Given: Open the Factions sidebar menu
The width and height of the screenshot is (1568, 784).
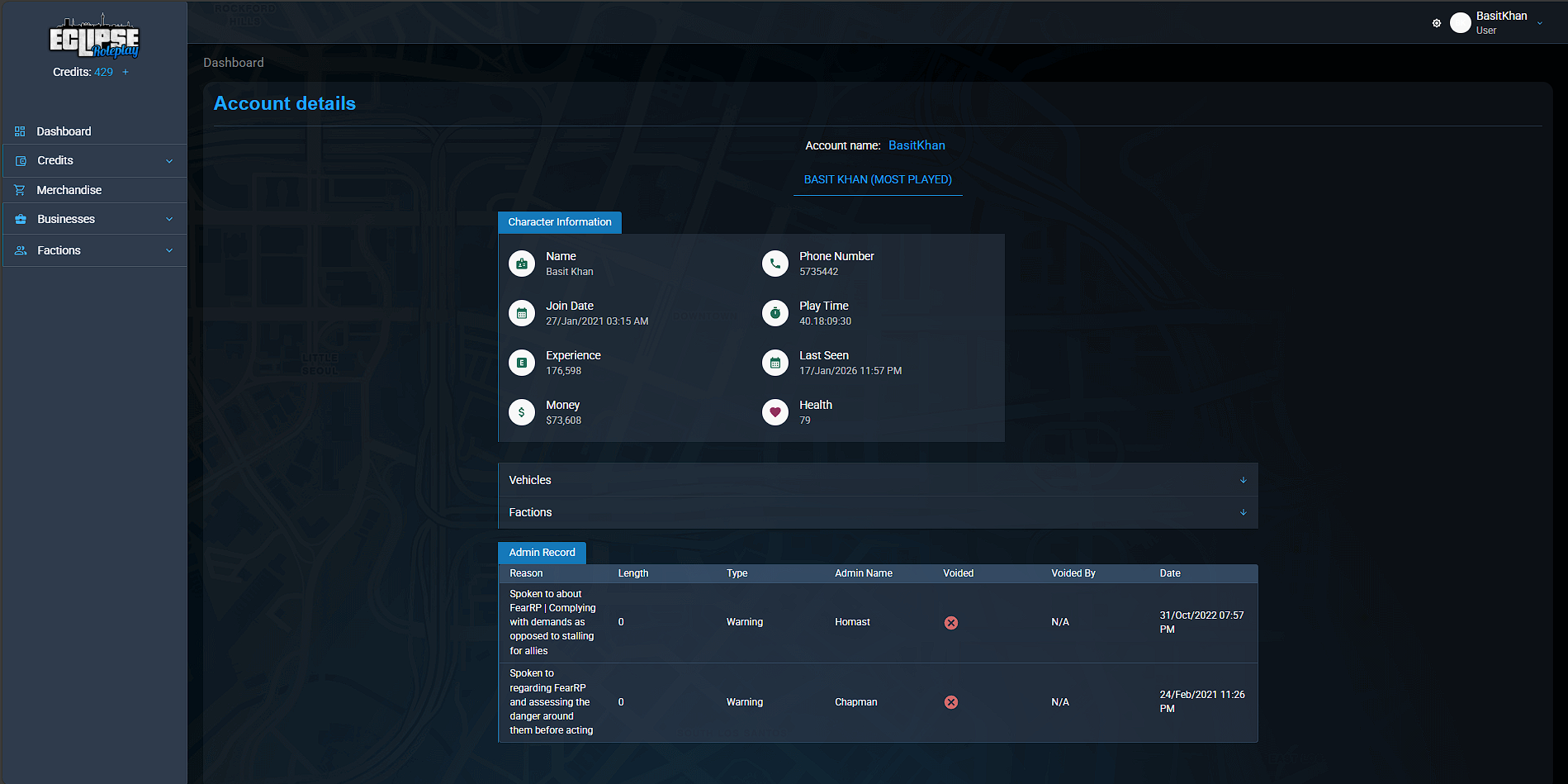Looking at the screenshot, I should pyautogui.click(x=95, y=250).
